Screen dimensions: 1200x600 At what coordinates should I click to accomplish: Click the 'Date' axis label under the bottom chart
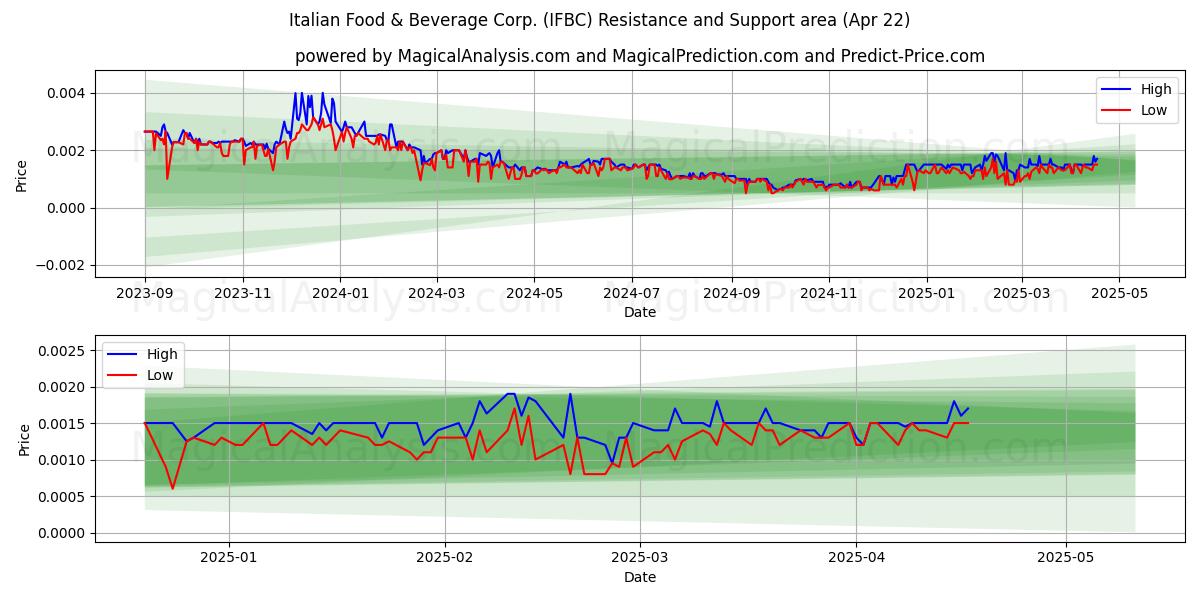click(x=640, y=577)
